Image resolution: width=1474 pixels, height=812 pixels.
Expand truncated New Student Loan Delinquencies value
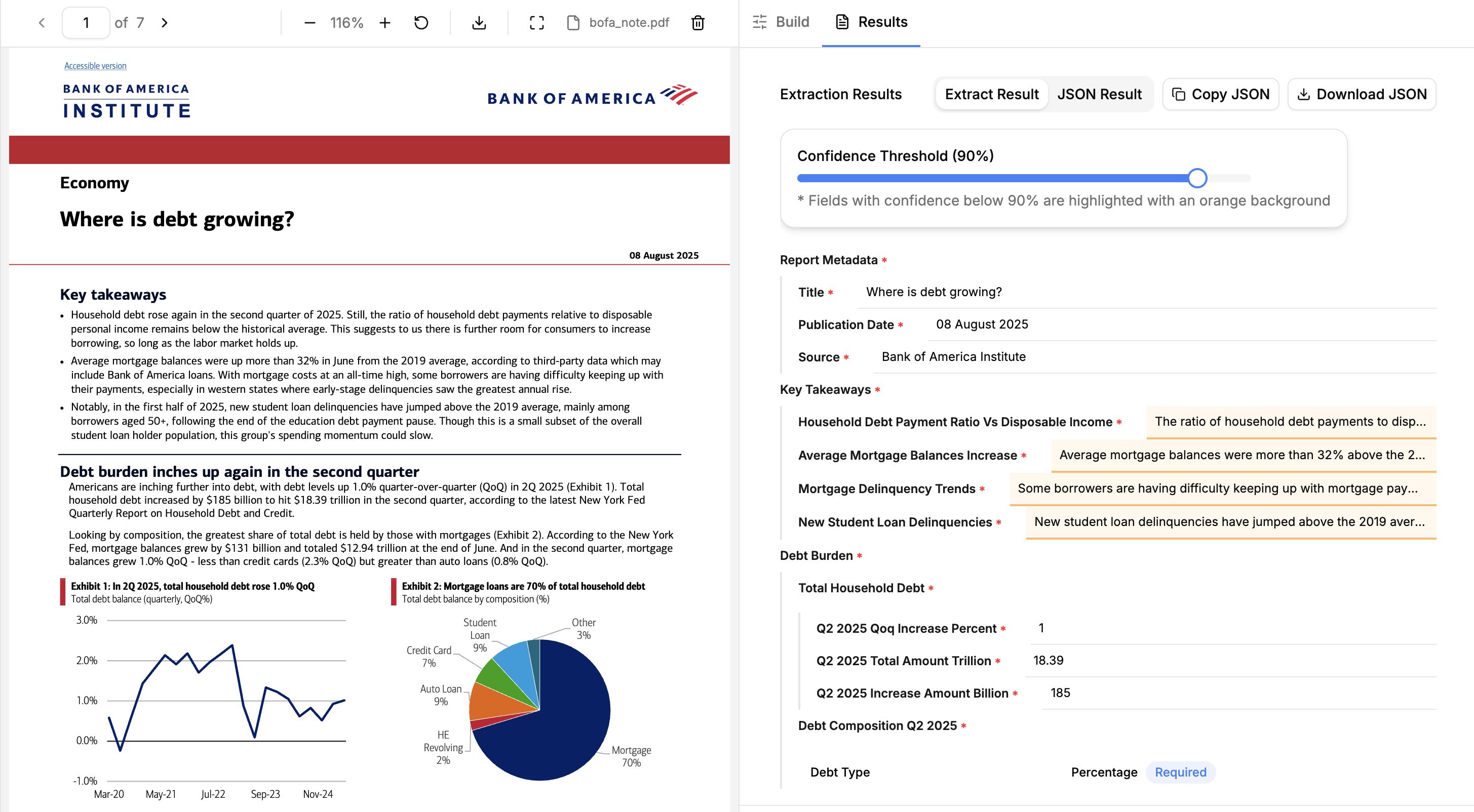1229,522
